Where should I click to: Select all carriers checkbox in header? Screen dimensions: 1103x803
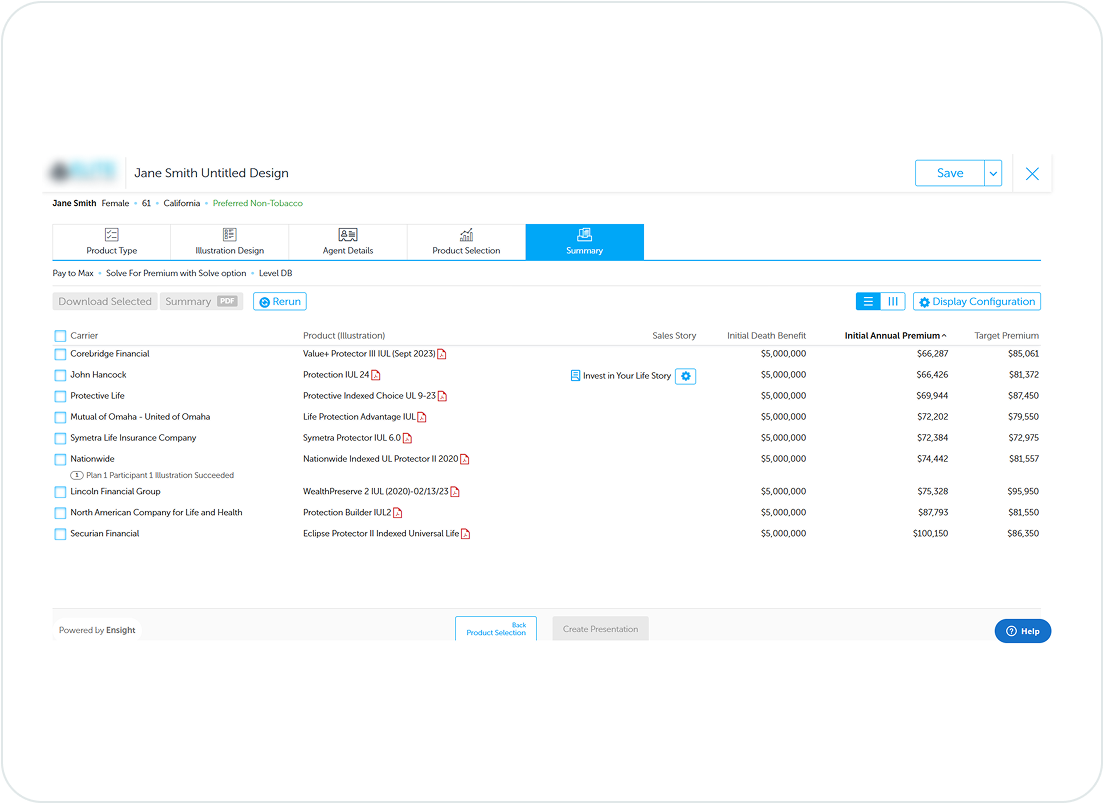click(x=60, y=336)
